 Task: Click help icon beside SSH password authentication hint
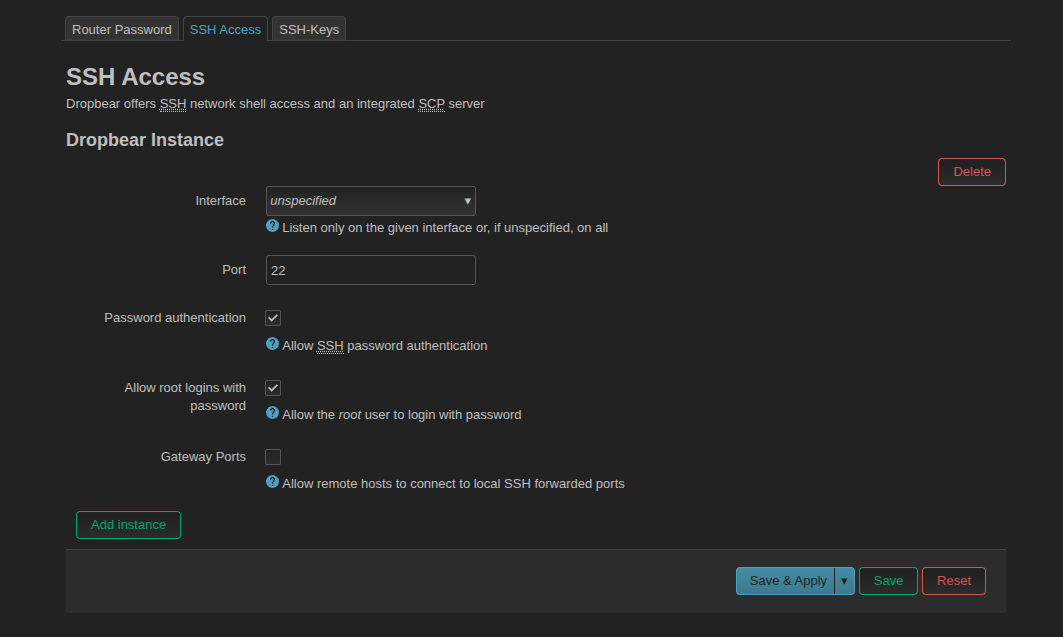click(x=272, y=344)
